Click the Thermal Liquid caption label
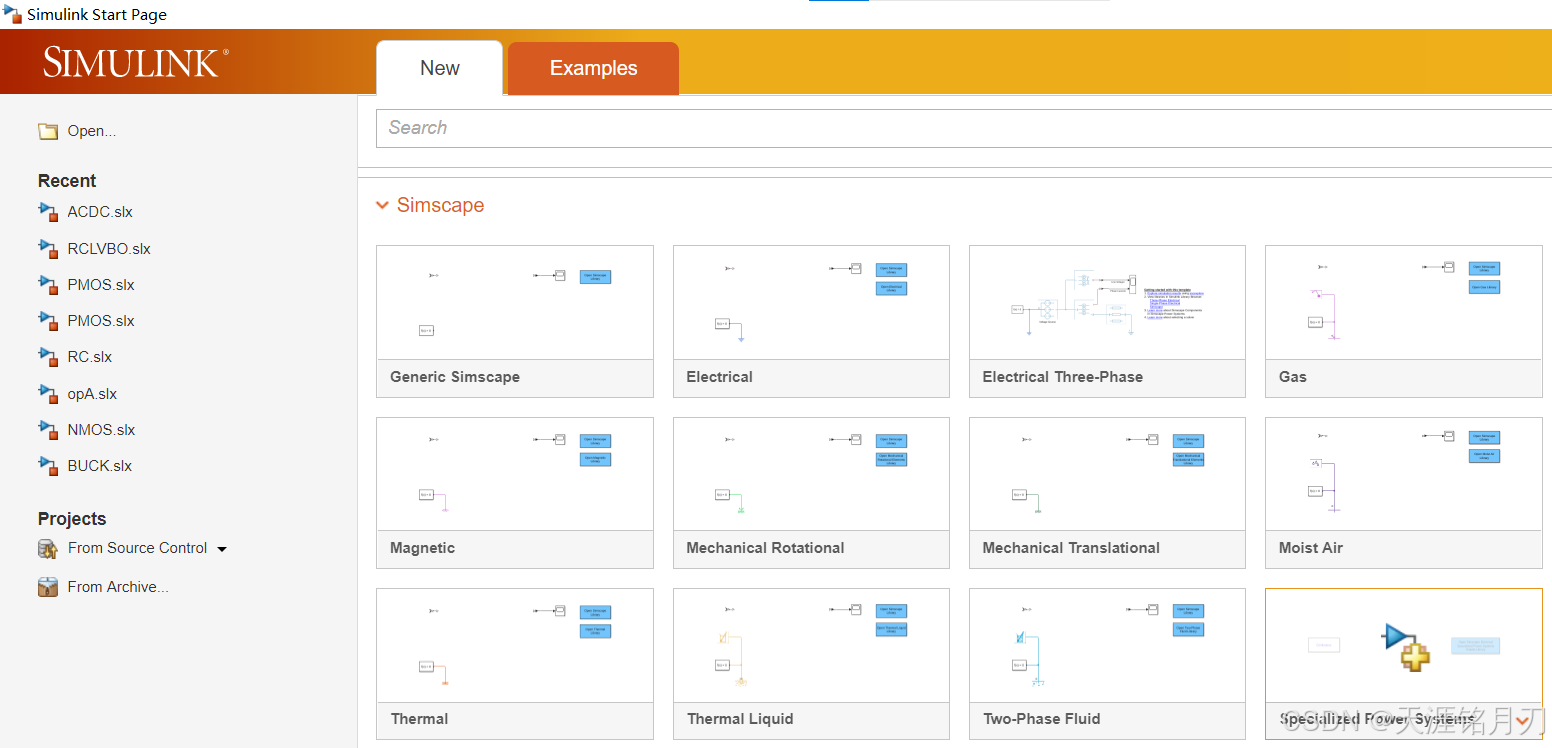 (x=740, y=719)
